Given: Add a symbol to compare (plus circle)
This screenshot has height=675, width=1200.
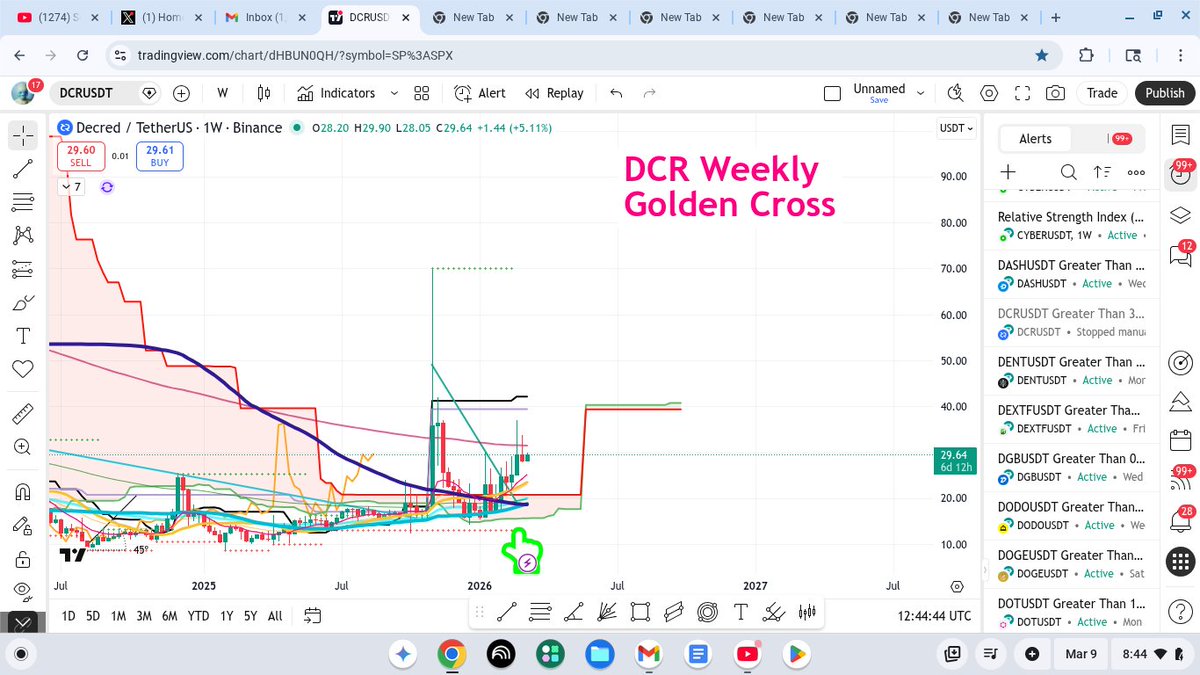Looking at the screenshot, I should [x=182, y=93].
